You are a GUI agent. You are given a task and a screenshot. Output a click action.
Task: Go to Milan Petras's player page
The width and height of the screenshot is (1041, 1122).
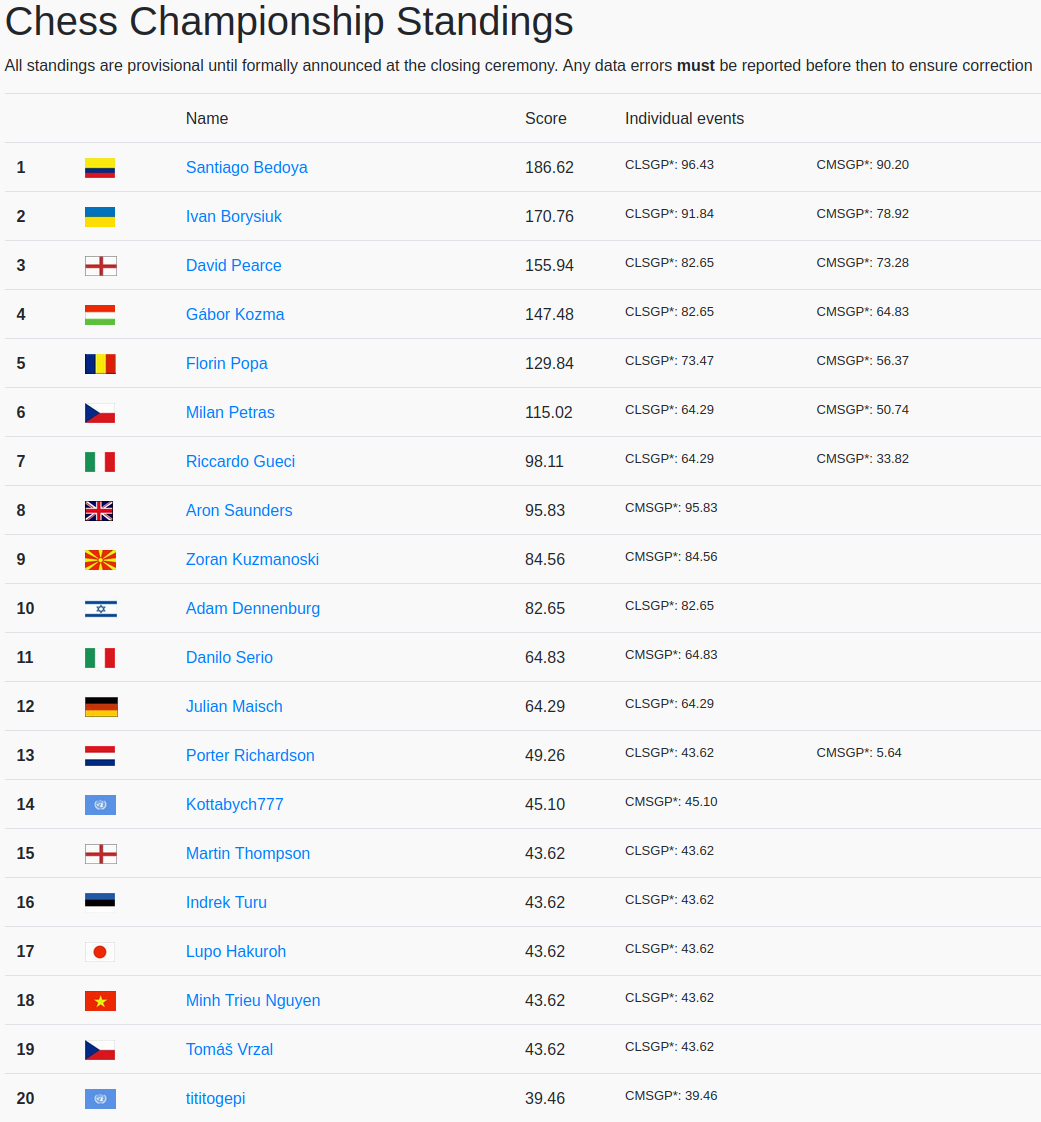(x=230, y=413)
